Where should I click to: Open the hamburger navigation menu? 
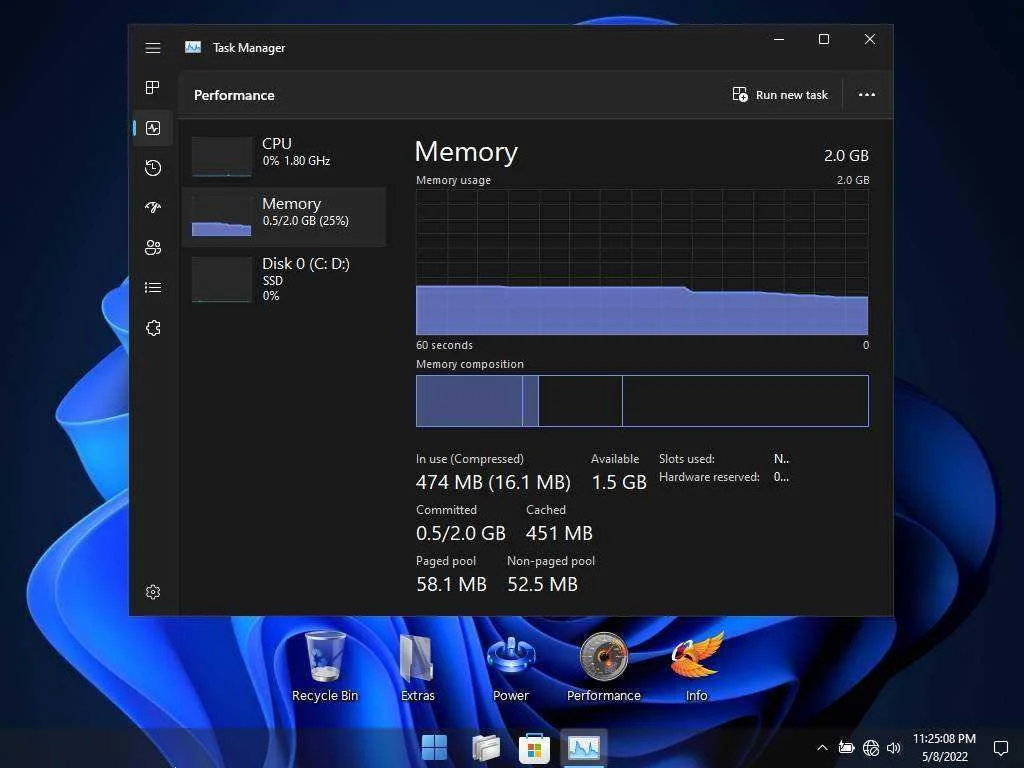[x=153, y=48]
